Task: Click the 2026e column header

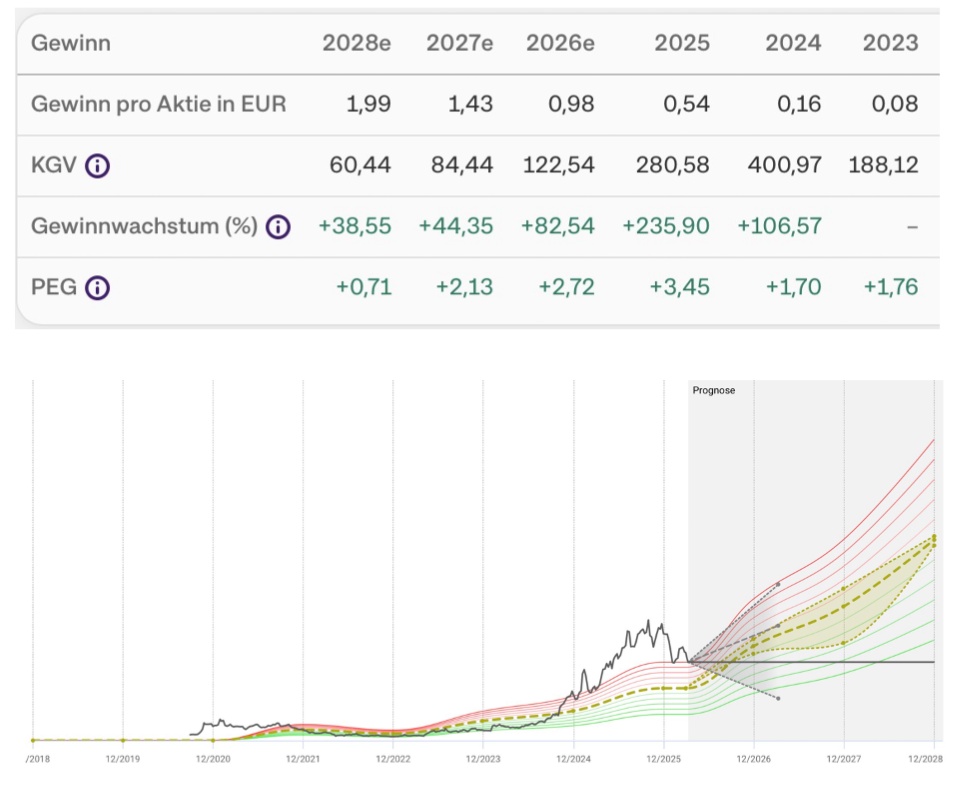Action: click(559, 43)
